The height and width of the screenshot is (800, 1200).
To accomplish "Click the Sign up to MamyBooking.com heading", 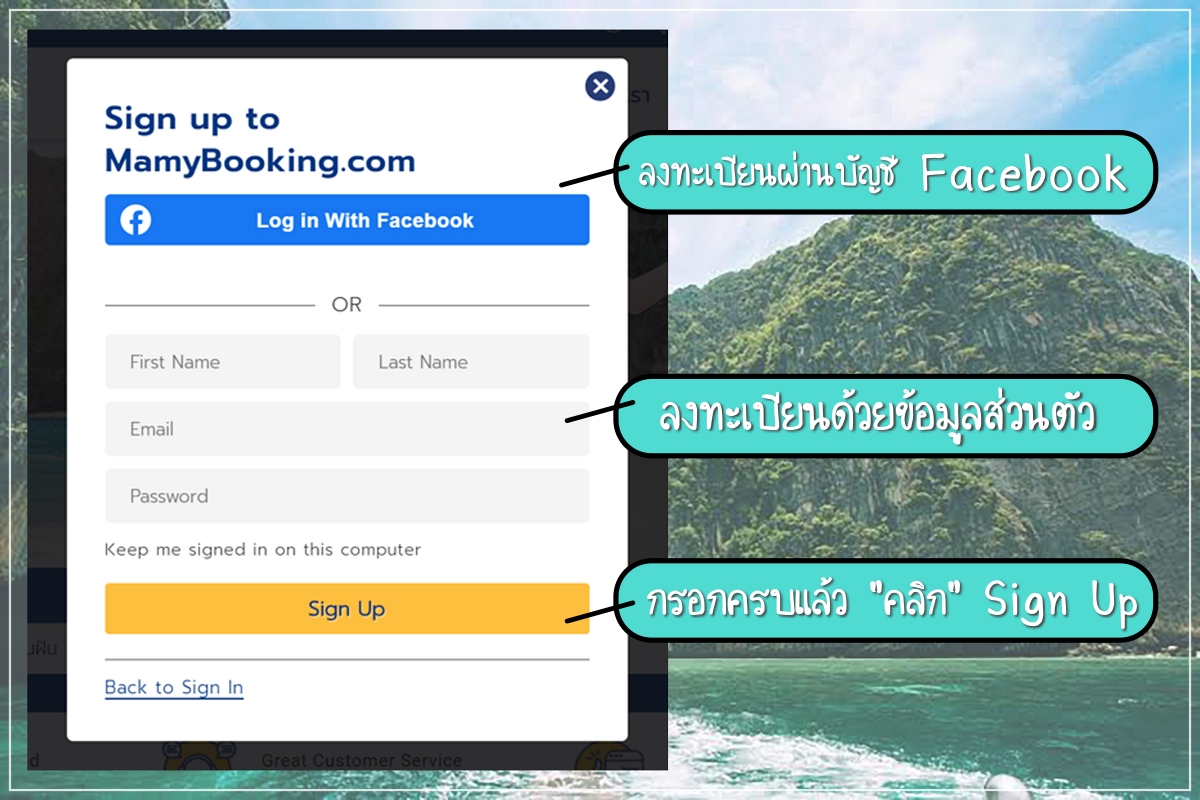I will tap(260, 140).
